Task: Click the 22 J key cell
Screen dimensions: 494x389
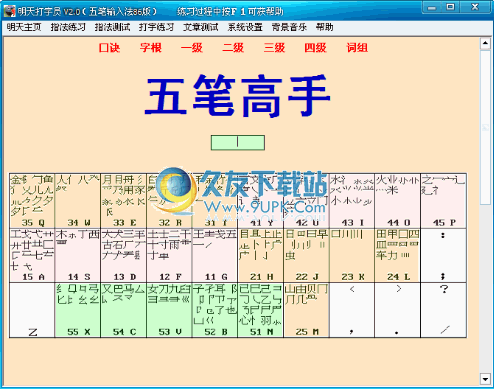Action: (x=306, y=255)
